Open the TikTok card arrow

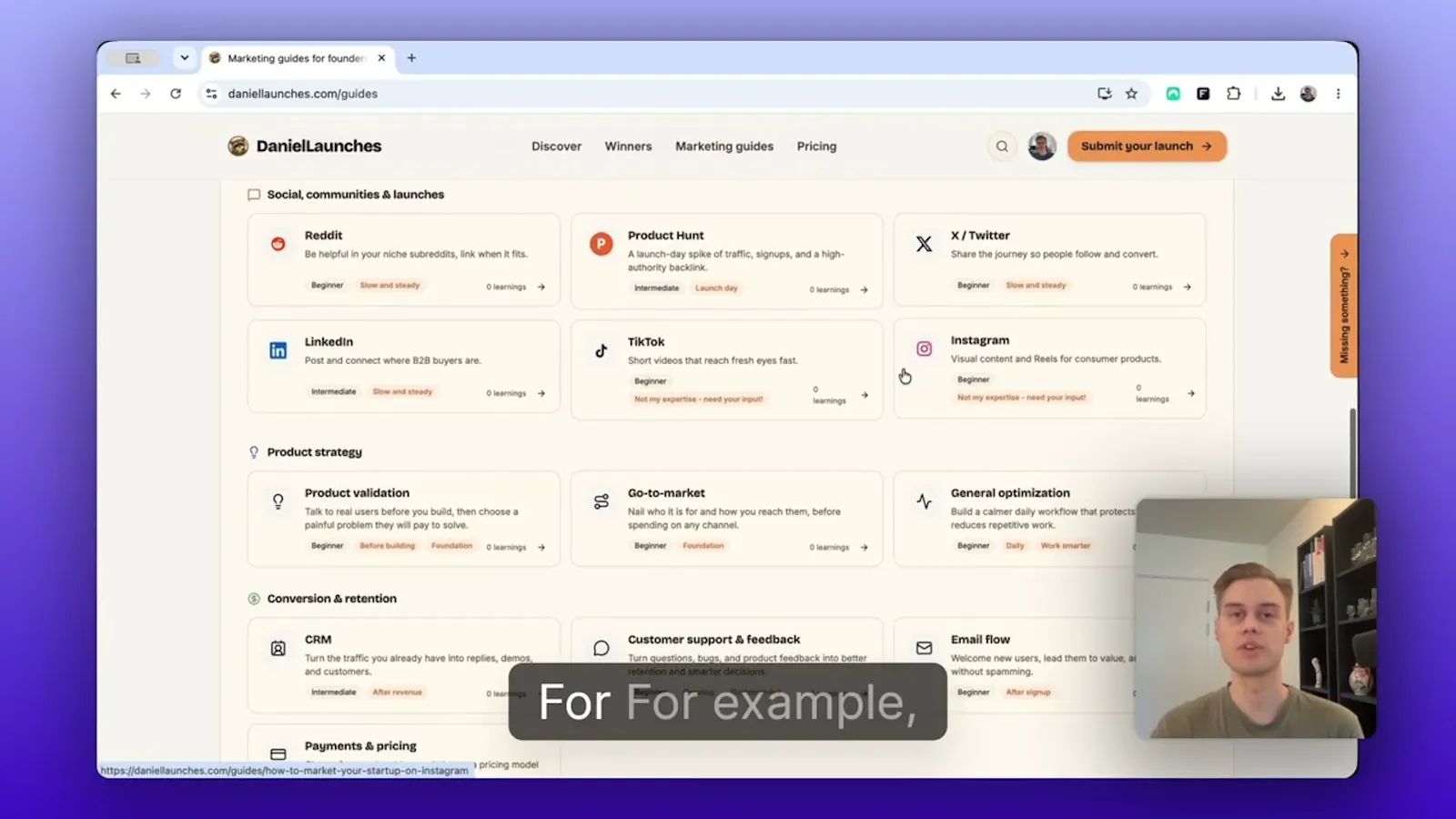click(864, 395)
